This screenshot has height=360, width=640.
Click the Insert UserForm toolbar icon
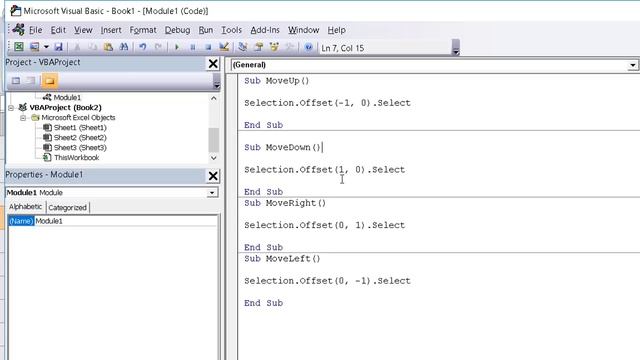35,47
